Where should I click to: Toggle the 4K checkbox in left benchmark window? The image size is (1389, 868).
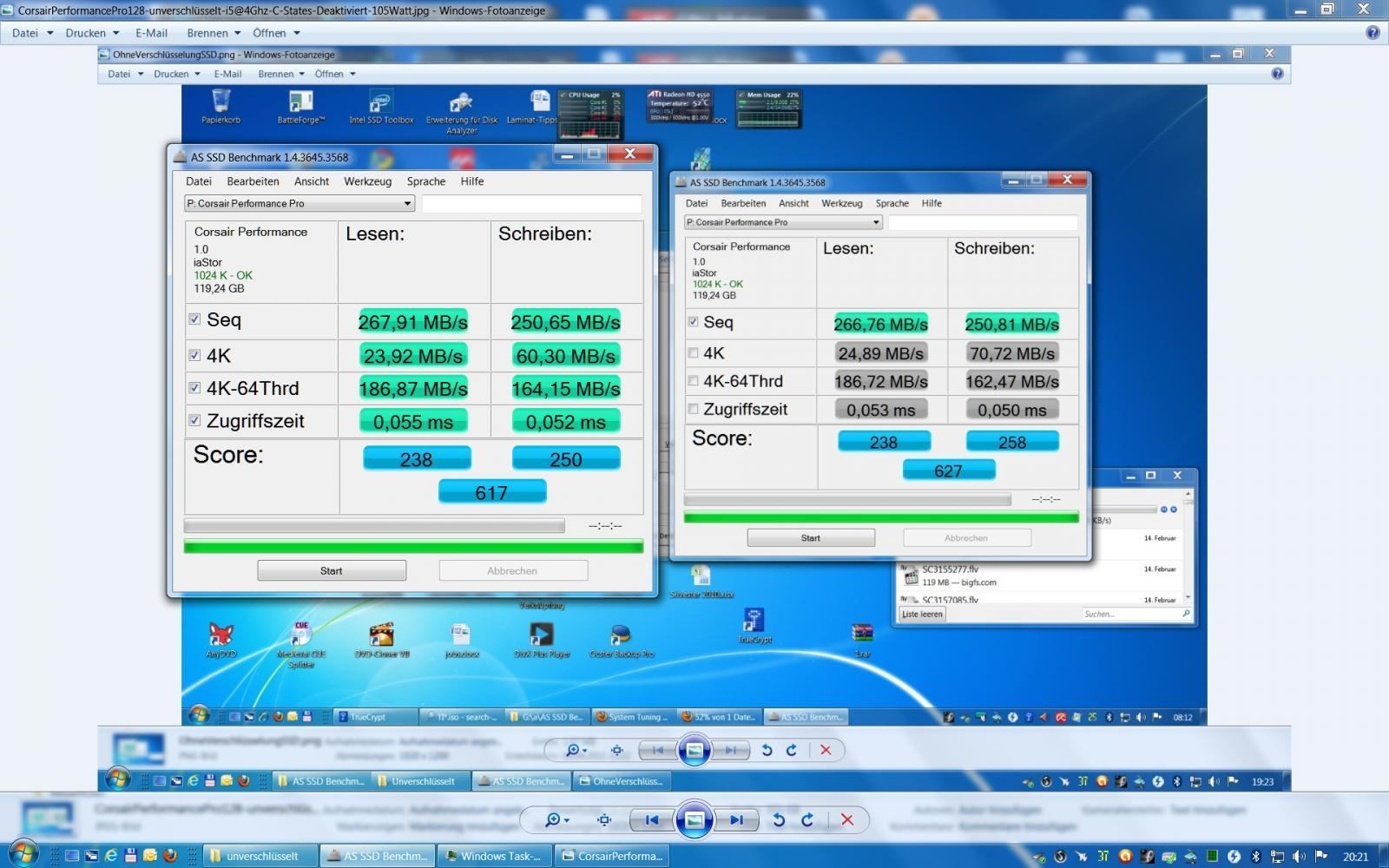(194, 355)
